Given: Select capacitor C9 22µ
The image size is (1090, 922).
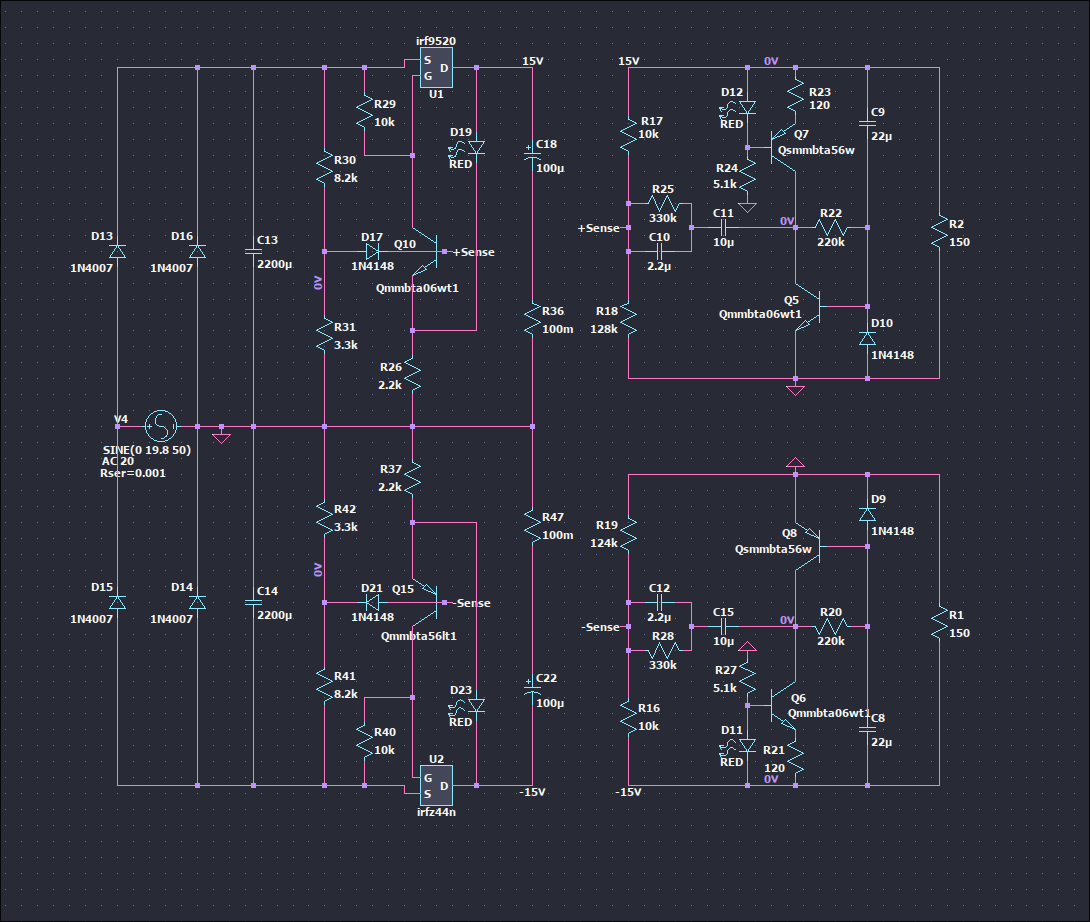Looking at the screenshot, I should [x=868, y=123].
